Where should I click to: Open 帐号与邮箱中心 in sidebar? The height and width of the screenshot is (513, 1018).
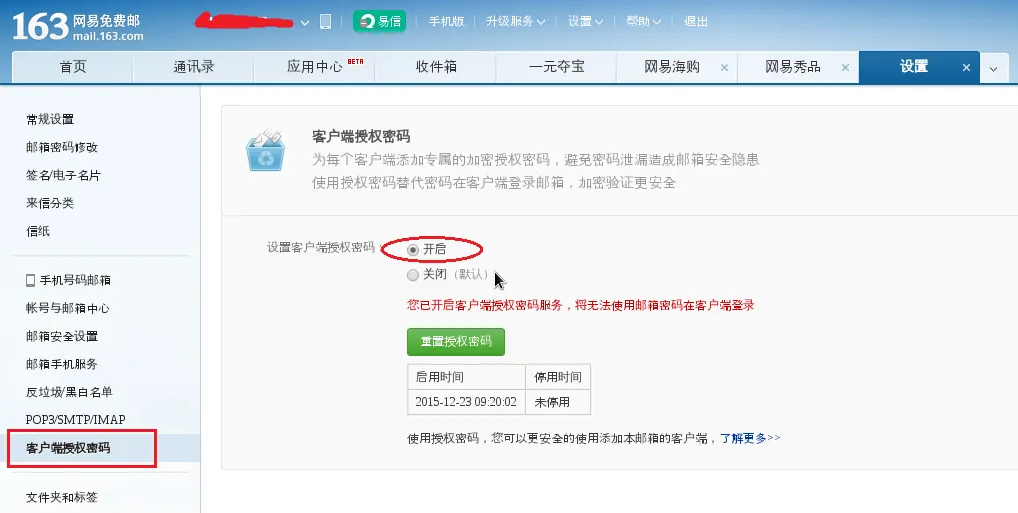(x=68, y=308)
